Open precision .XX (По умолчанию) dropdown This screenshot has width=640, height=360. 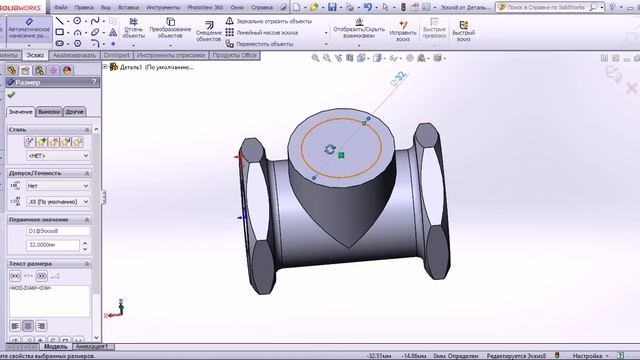coord(58,202)
